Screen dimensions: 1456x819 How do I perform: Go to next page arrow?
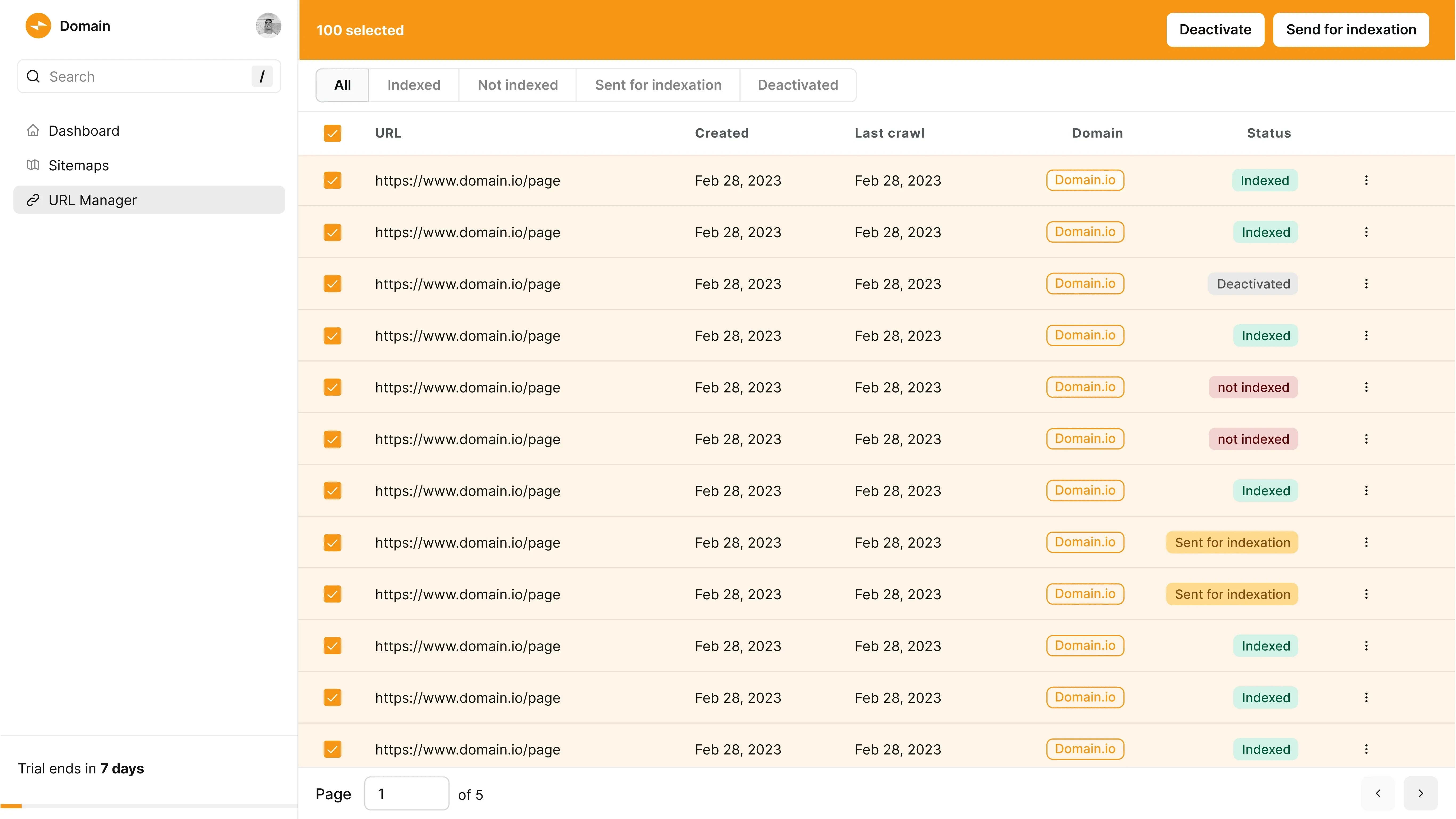point(1420,794)
